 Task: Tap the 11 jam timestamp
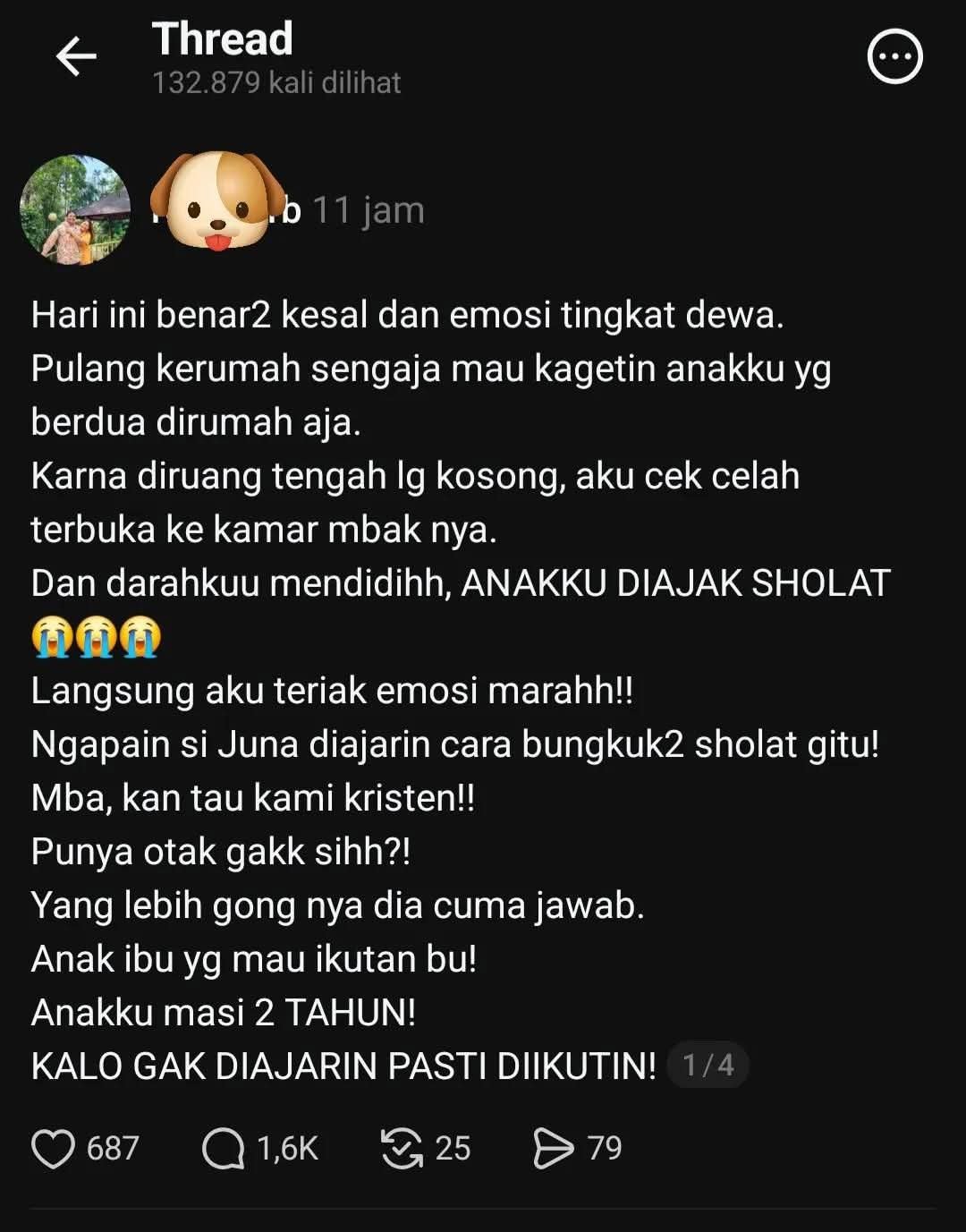[x=369, y=210]
